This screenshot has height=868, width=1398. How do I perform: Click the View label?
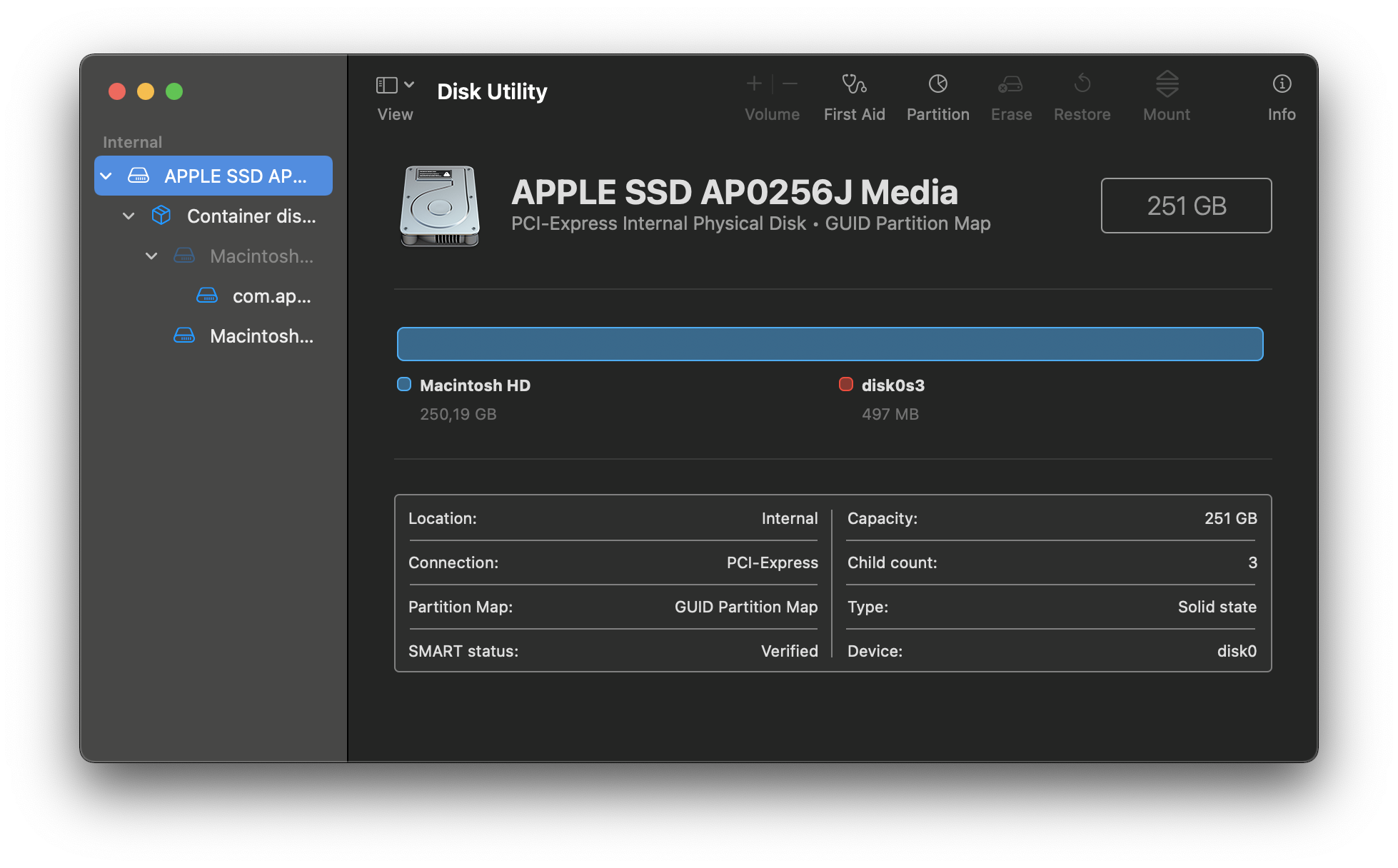click(x=395, y=114)
